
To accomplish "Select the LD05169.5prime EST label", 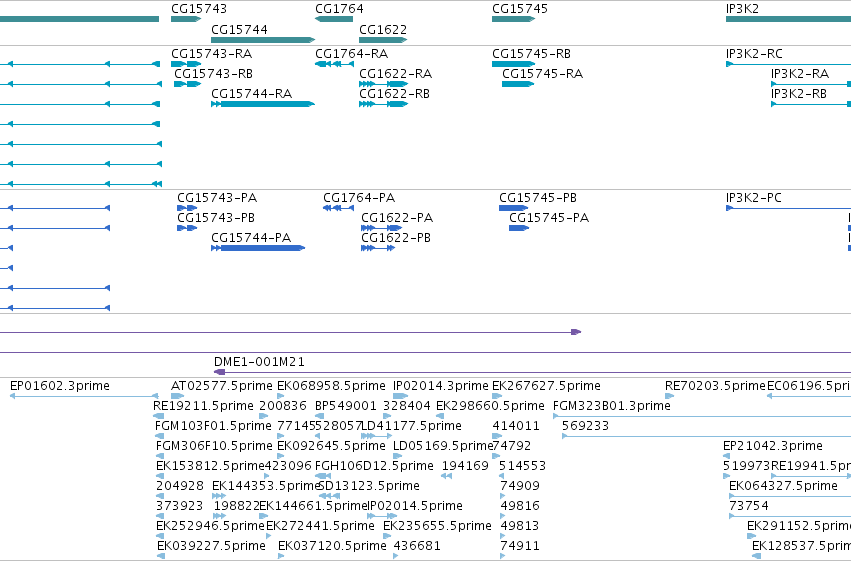I will [443, 446].
